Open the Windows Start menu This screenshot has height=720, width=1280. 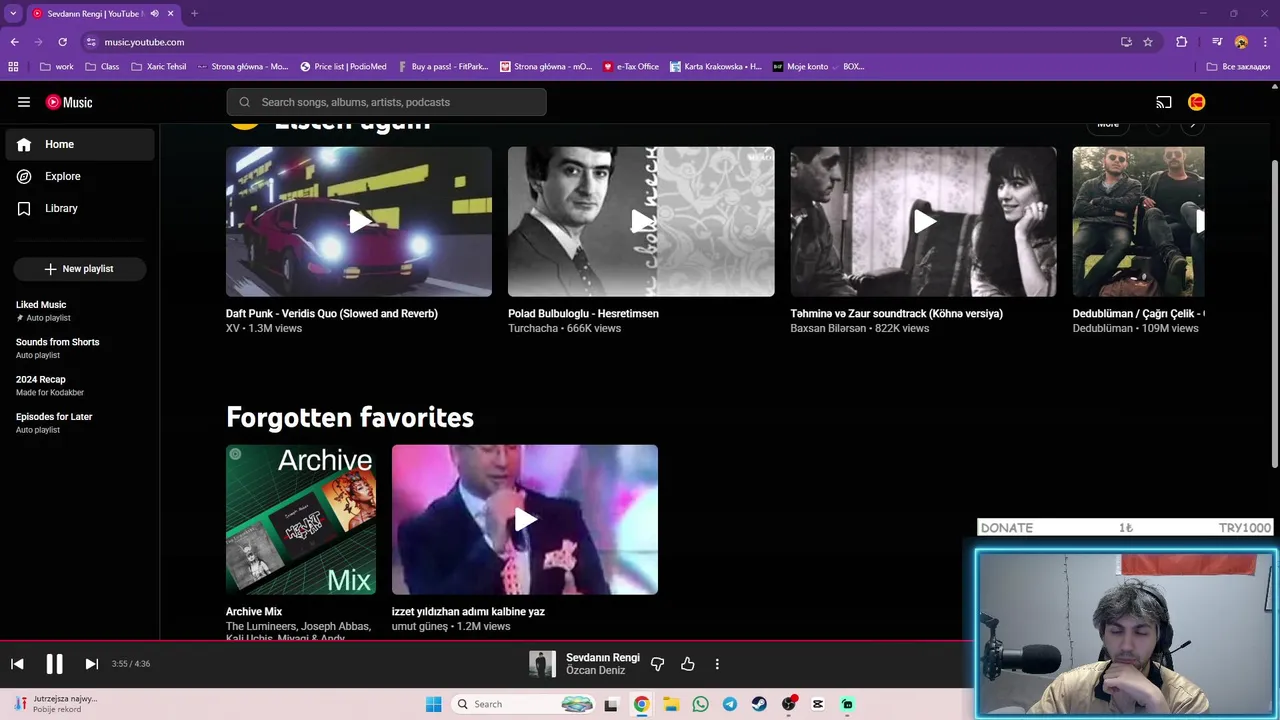(433, 704)
